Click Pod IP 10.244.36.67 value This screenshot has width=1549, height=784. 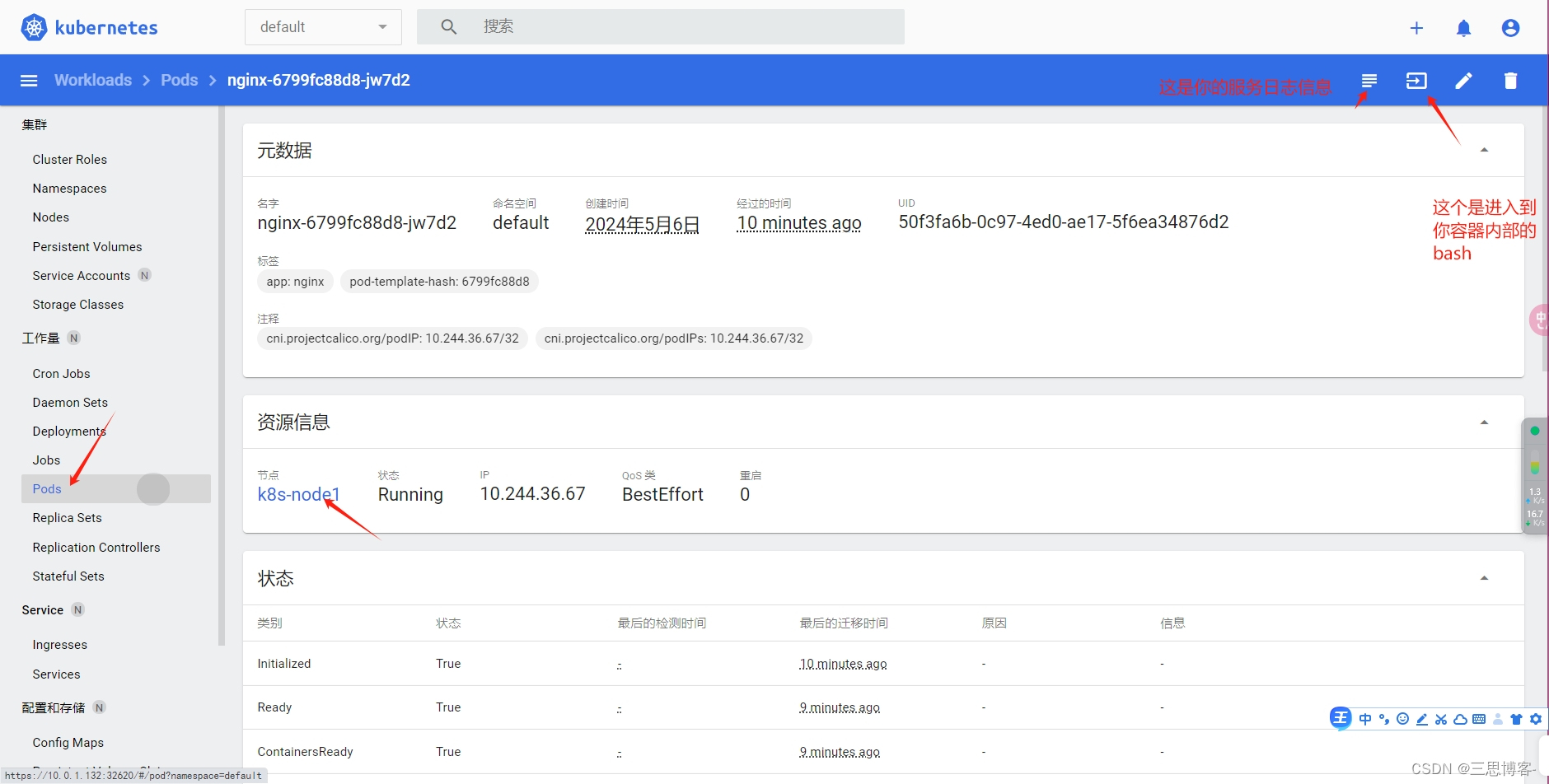click(532, 494)
